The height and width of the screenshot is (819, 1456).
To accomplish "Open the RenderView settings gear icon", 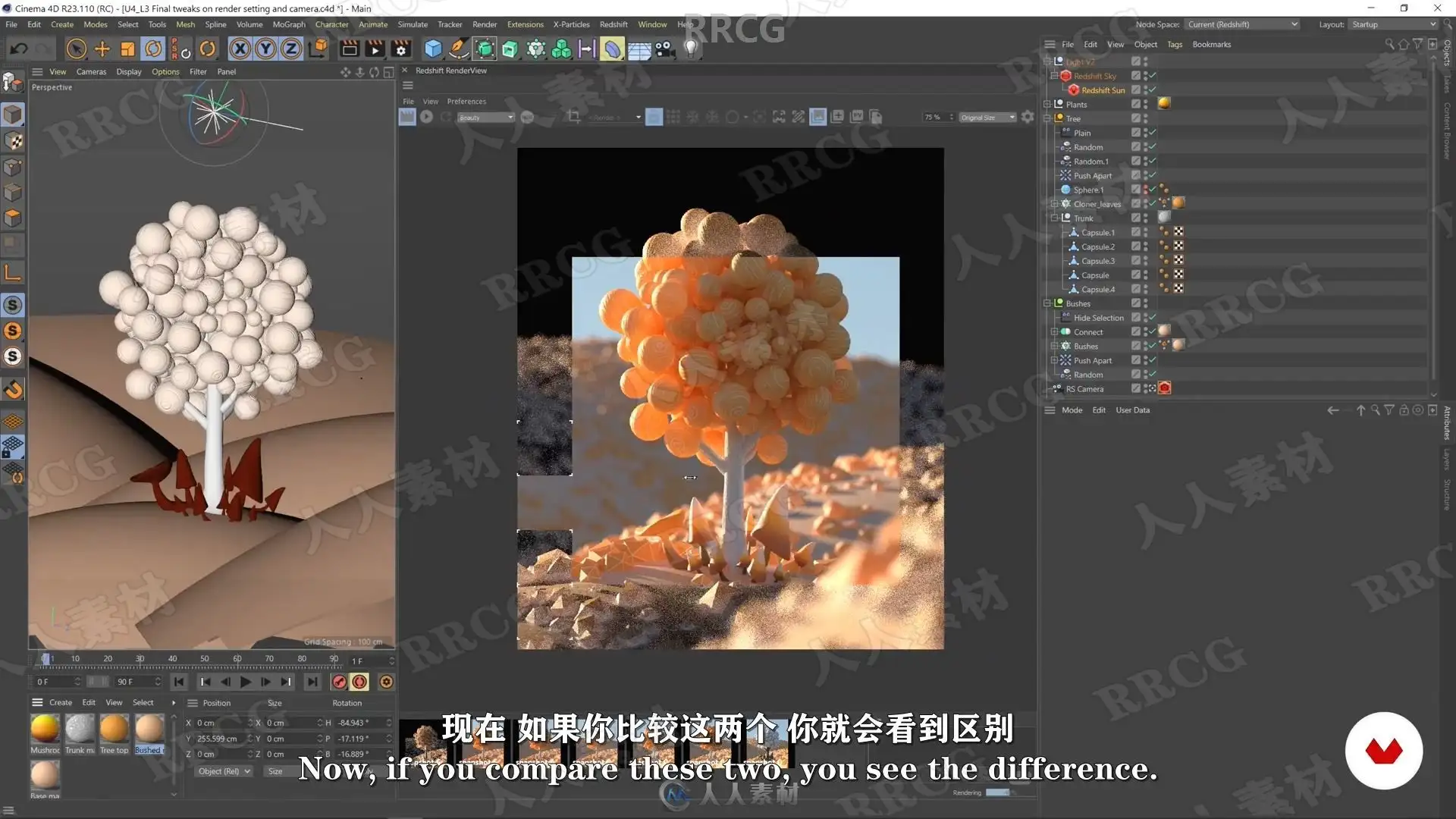I will pyautogui.click(x=1028, y=117).
